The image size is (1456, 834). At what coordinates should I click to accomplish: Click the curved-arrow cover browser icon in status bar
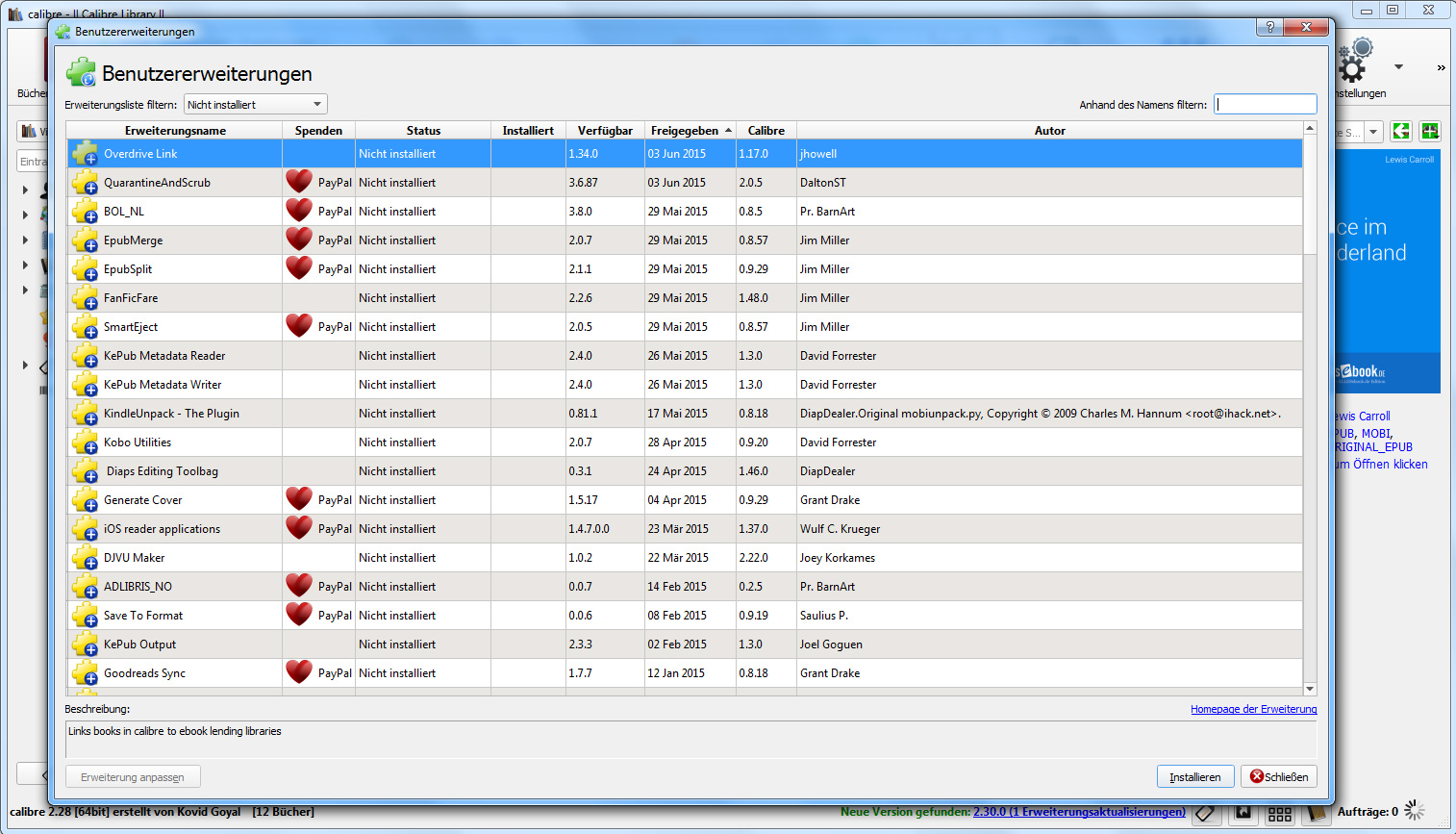click(x=1243, y=814)
